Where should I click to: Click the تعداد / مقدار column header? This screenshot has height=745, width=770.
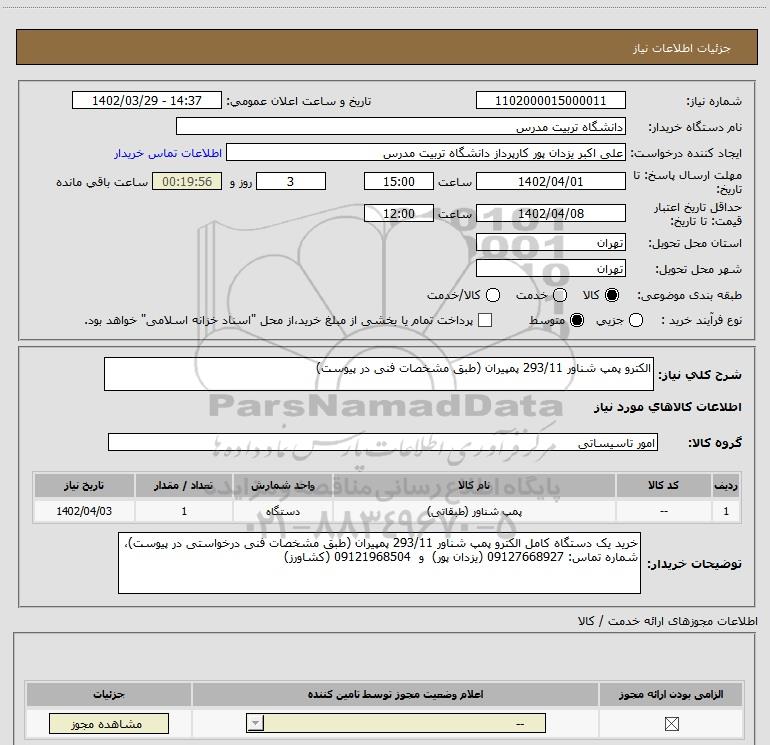(184, 485)
